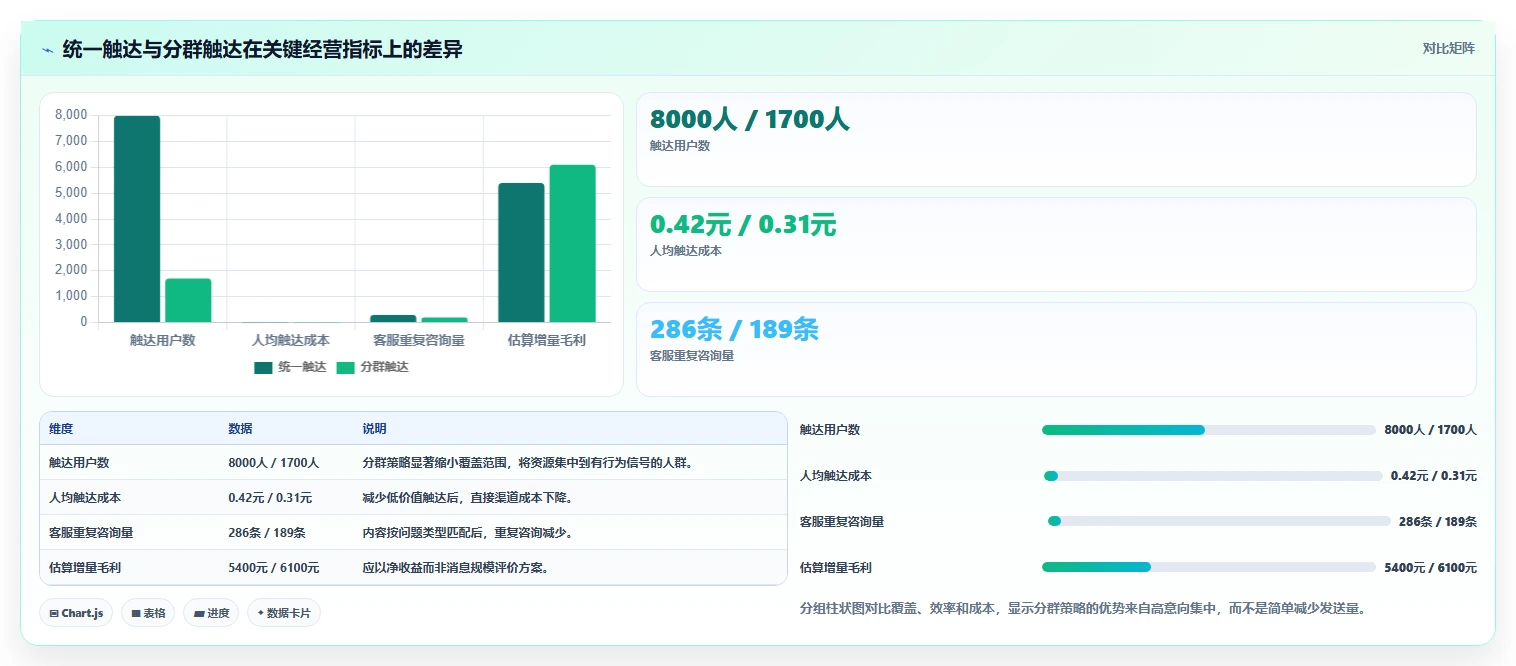Click the 估算增量毛利 progress bar

pyautogui.click(x=1209, y=567)
